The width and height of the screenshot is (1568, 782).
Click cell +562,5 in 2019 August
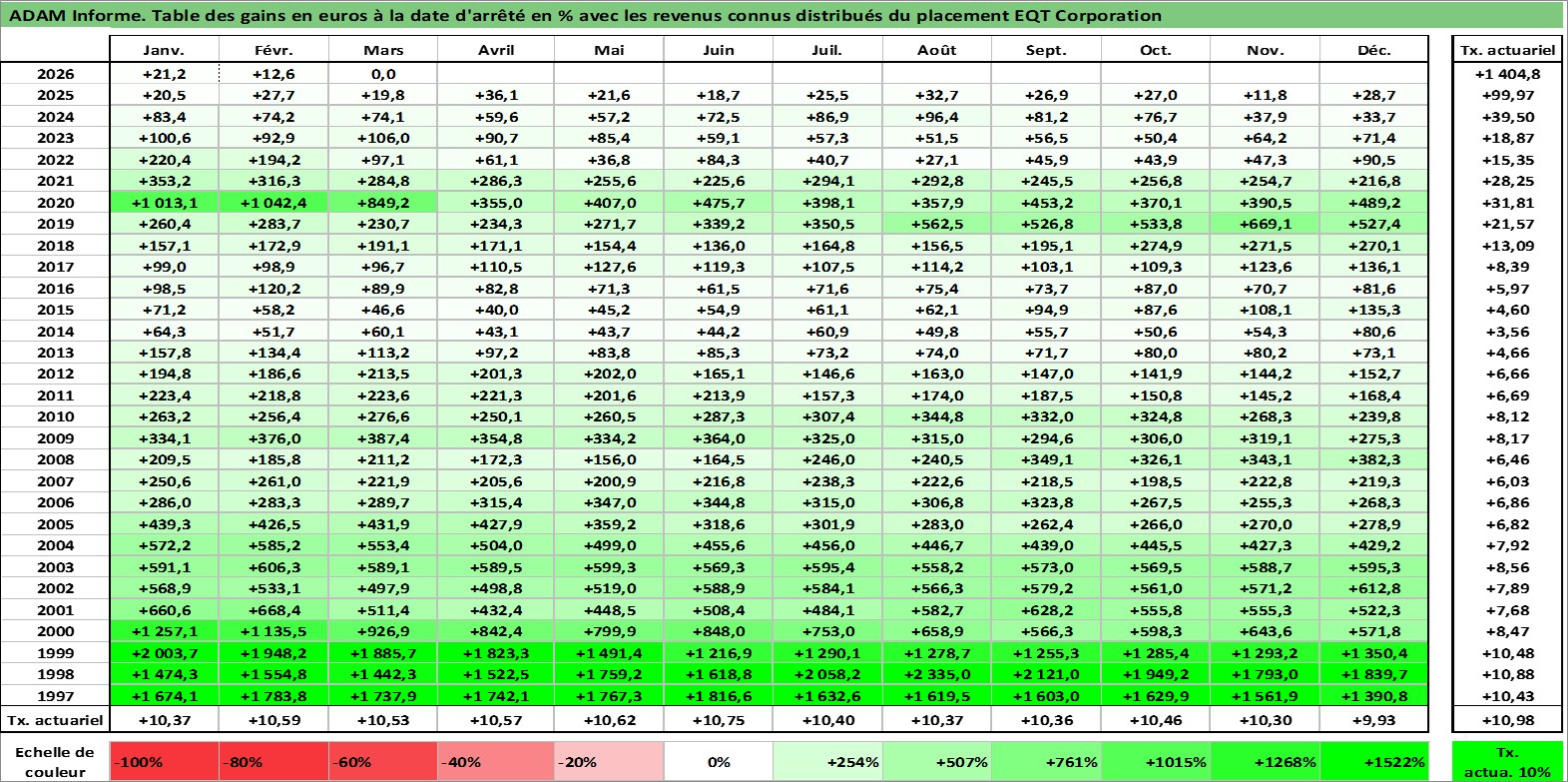tap(937, 224)
